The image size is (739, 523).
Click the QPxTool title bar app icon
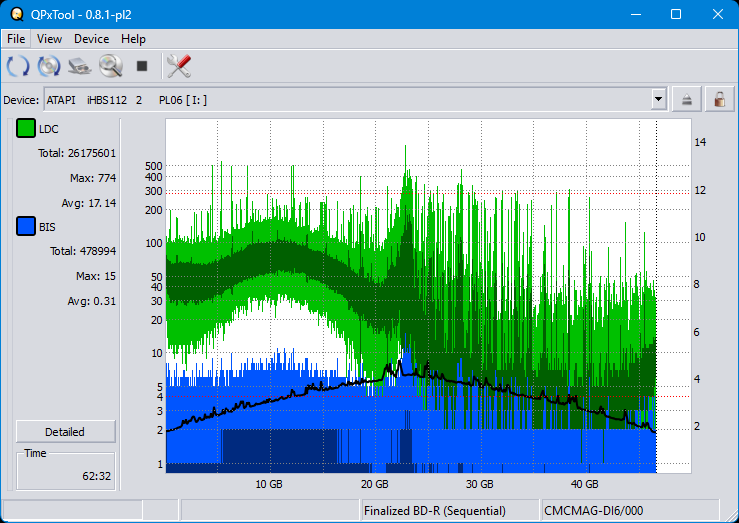coord(15,14)
